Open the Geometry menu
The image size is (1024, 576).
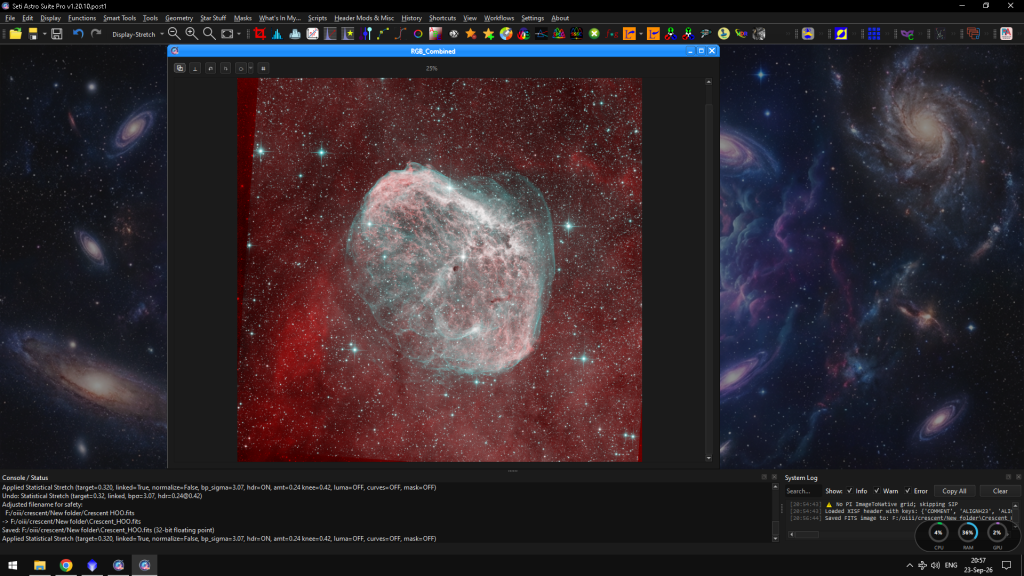click(179, 18)
